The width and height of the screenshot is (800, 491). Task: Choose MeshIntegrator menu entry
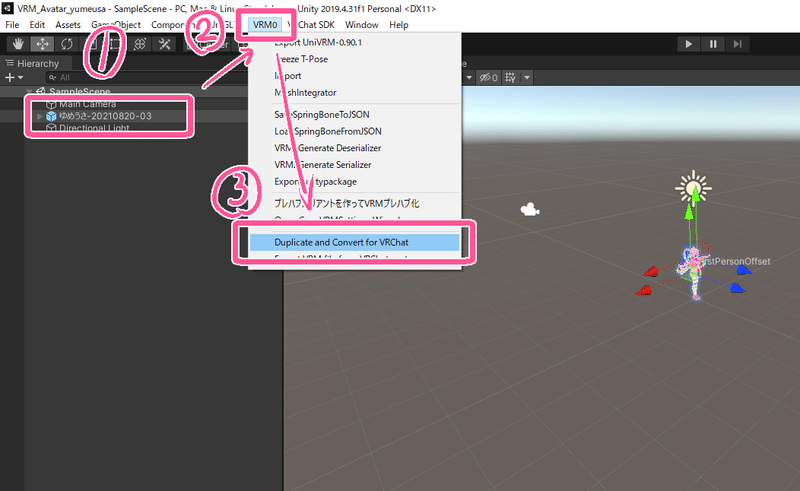(x=355, y=93)
